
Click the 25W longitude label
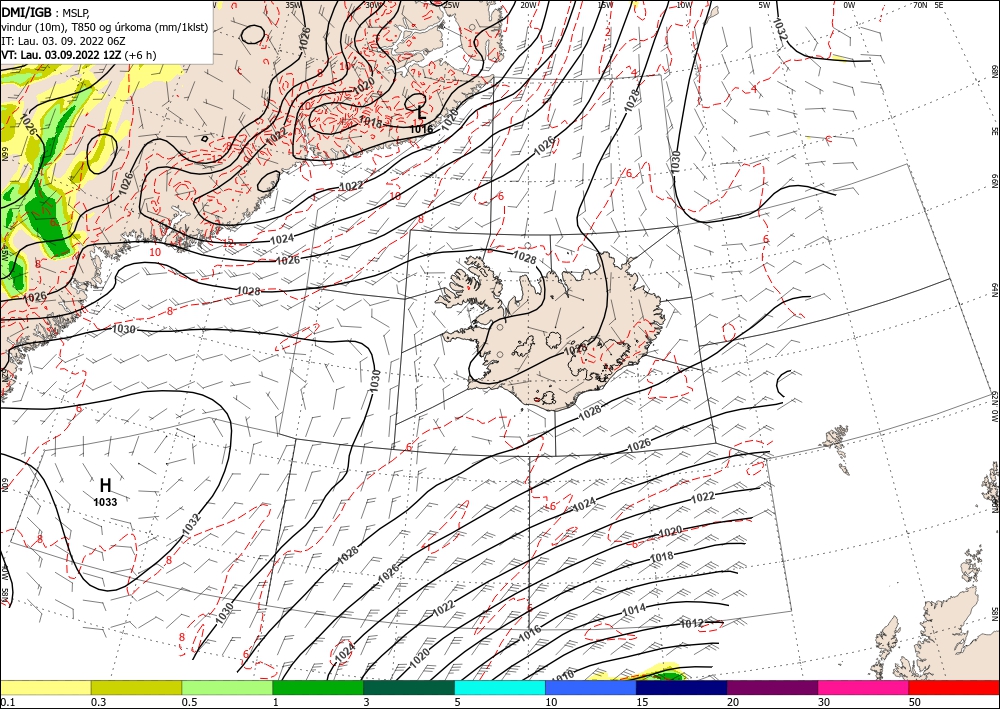451,5
